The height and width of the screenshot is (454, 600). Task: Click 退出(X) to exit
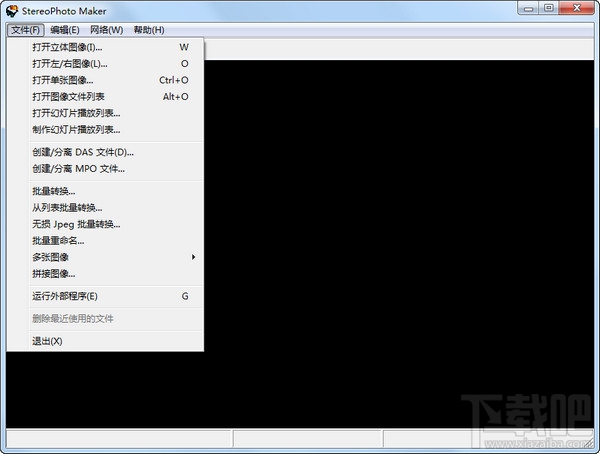pyautogui.click(x=105, y=341)
